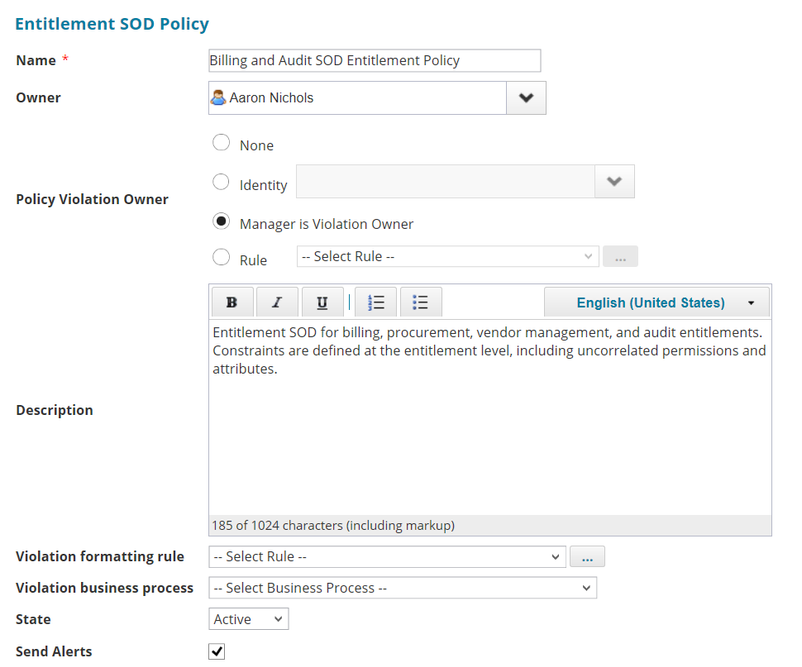Insert bulleted list in description
This screenshot has height=667, width=802.
tap(420, 302)
